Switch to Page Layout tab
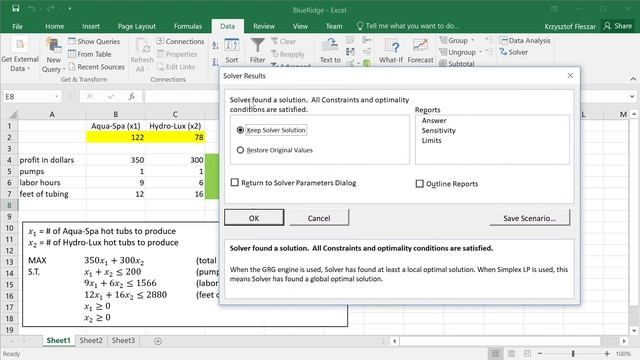Screen dimensions: 640x360 point(137,26)
